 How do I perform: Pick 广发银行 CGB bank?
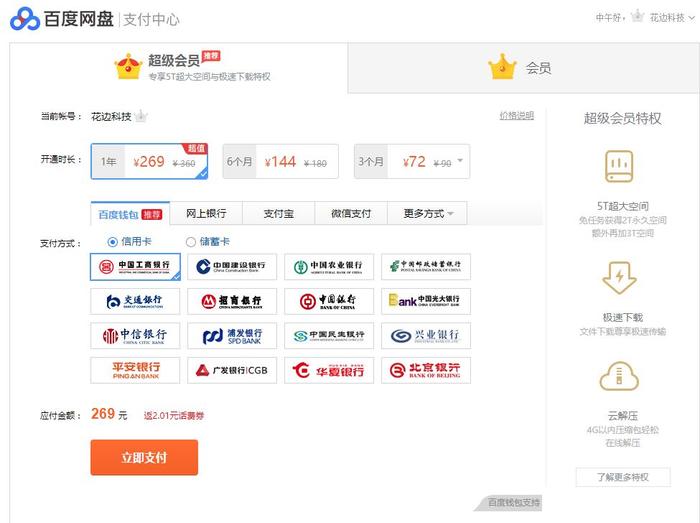[232, 370]
